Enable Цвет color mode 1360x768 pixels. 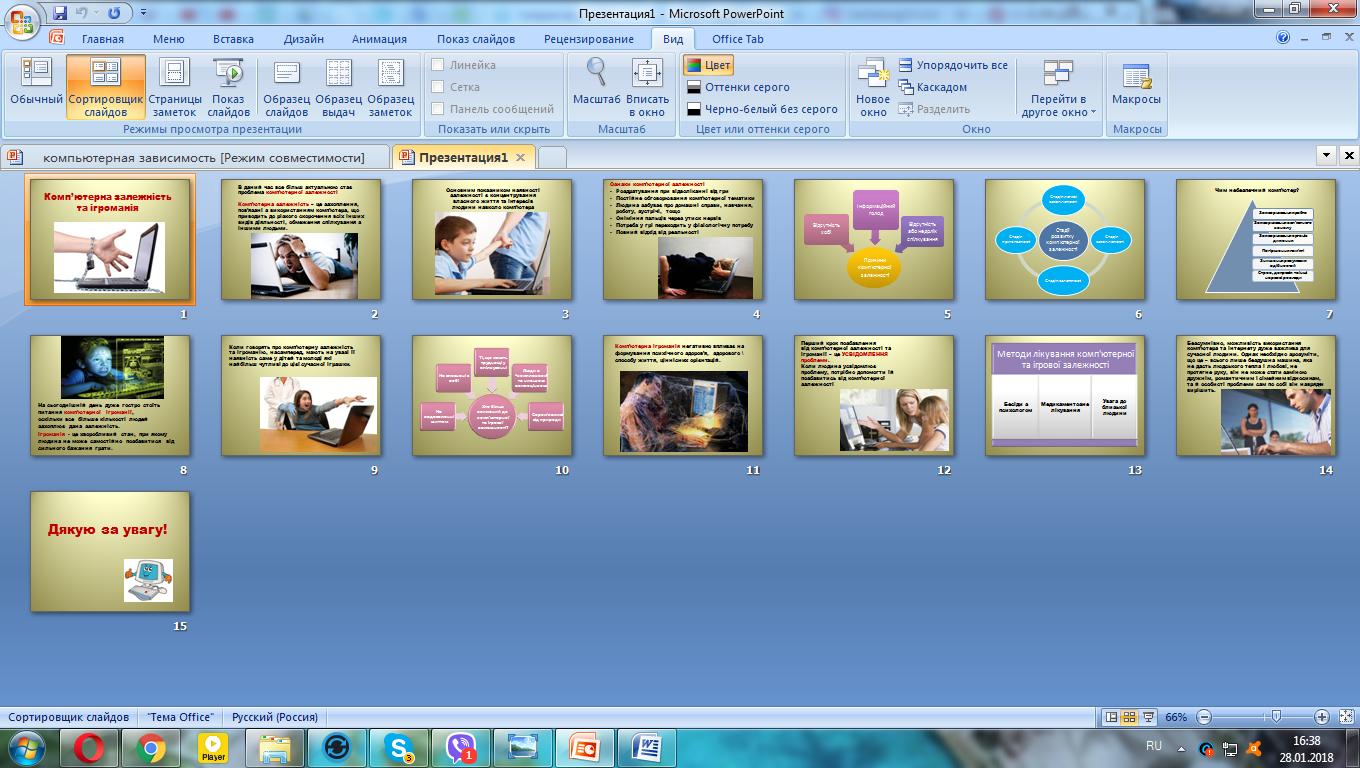[x=709, y=65]
